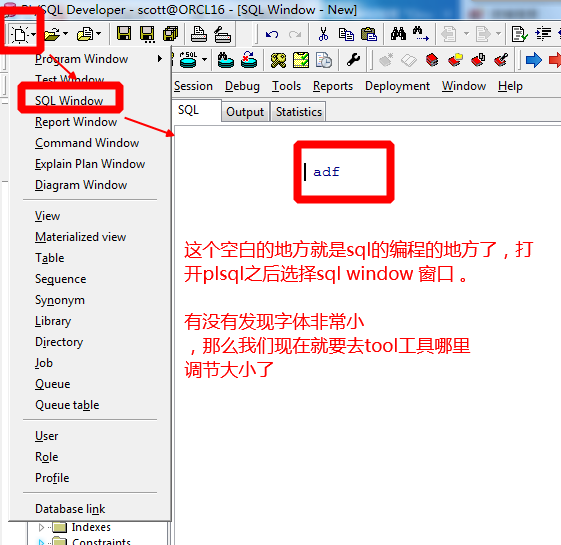
Task: Click the Log on keys icon
Action: click(278, 60)
